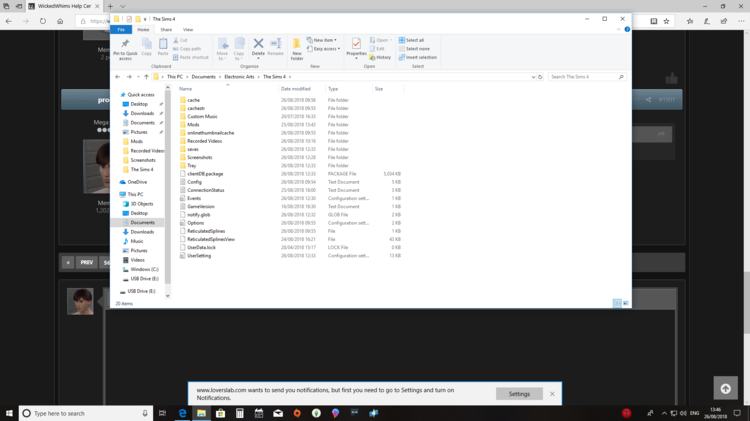Open address bar history dropdown
750x421 pixels.
tap(533, 77)
